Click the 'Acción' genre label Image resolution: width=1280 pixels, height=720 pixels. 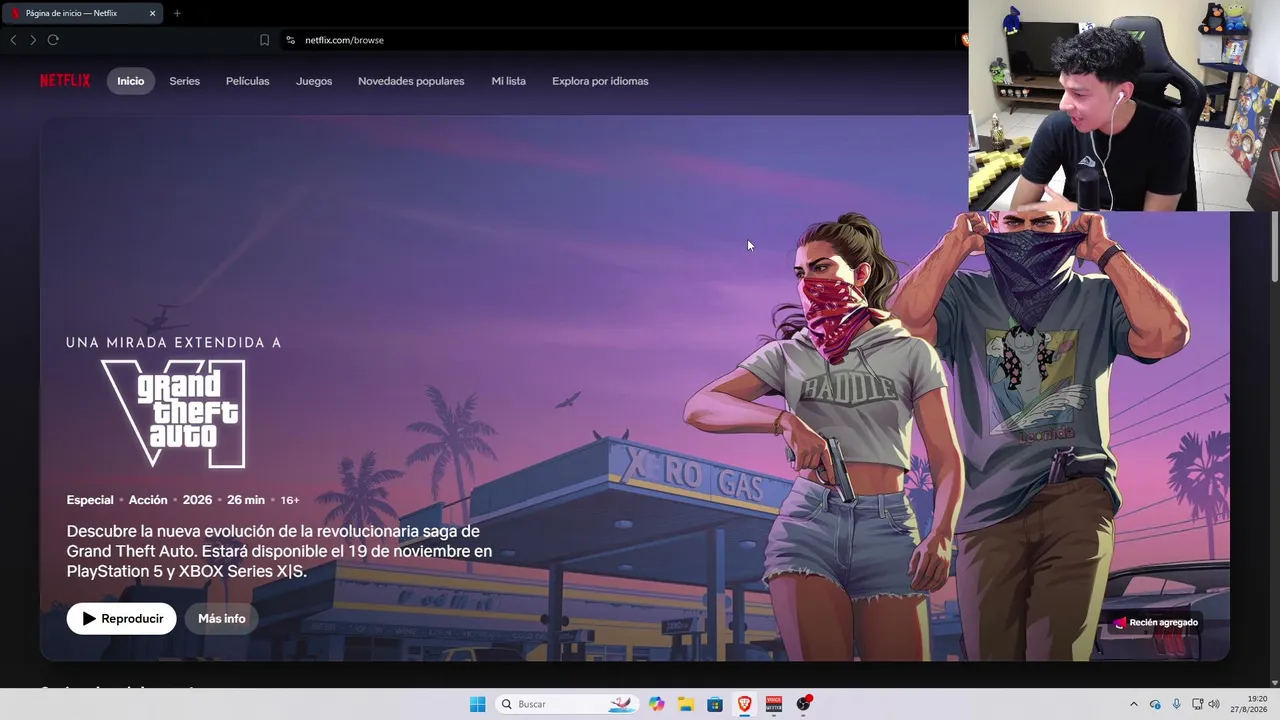pyautogui.click(x=148, y=500)
